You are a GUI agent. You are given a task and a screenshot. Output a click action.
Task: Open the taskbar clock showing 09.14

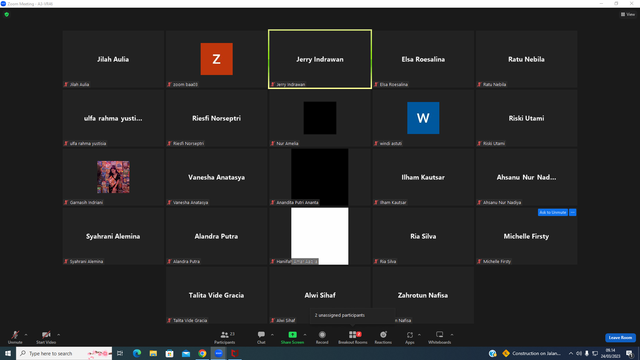click(x=611, y=353)
